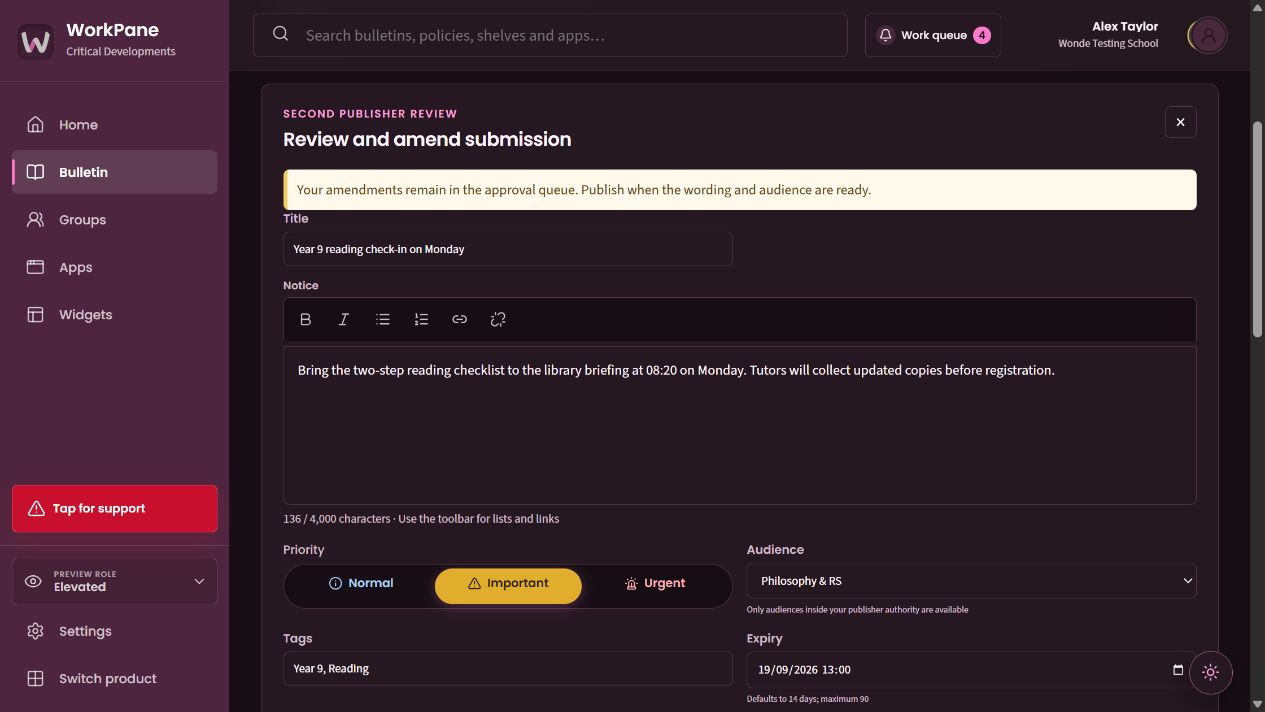Click the Title input field
The height and width of the screenshot is (712, 1265).
[508, 249]
